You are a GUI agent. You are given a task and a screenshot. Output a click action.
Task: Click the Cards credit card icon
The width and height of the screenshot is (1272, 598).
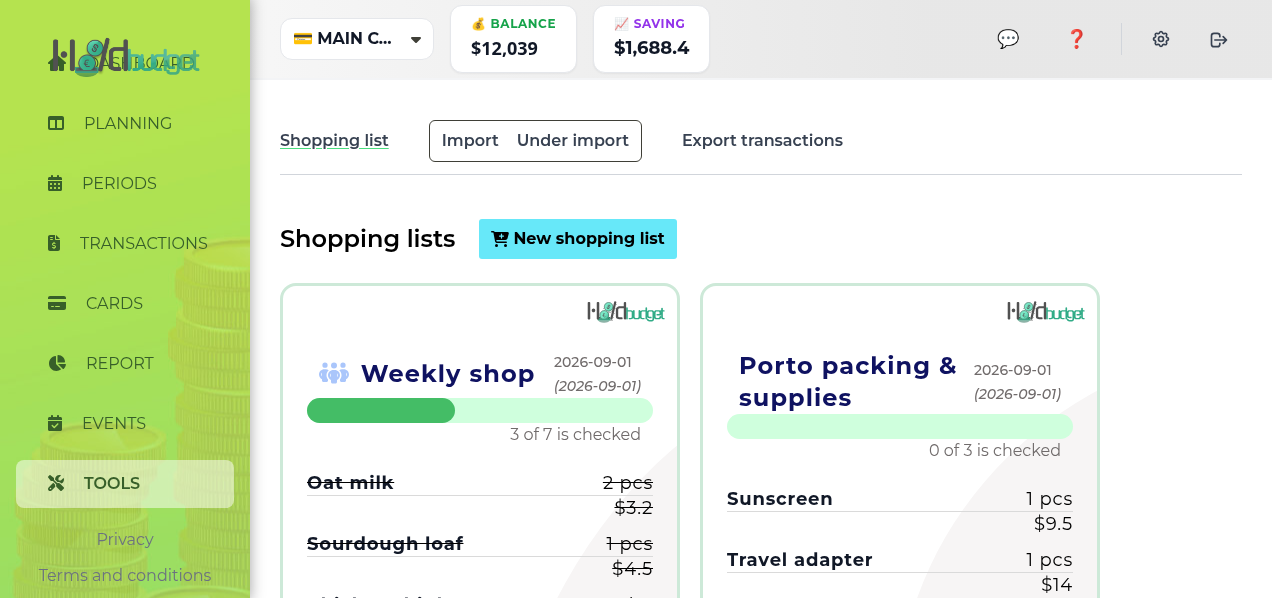(x=57, y=303)
